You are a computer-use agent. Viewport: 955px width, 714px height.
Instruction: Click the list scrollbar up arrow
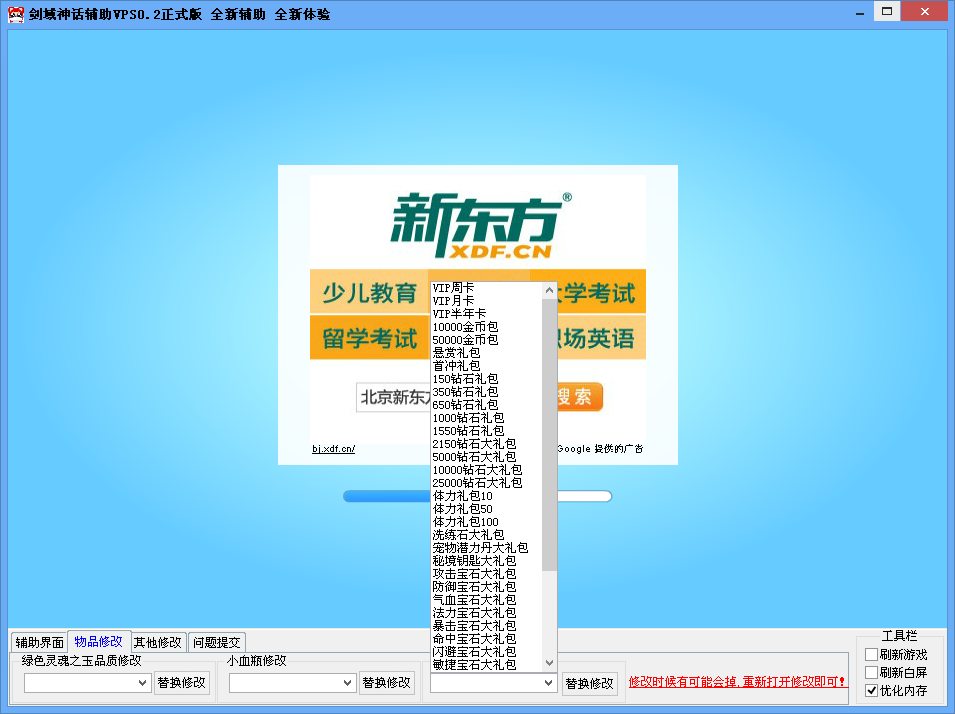[549, 290]
